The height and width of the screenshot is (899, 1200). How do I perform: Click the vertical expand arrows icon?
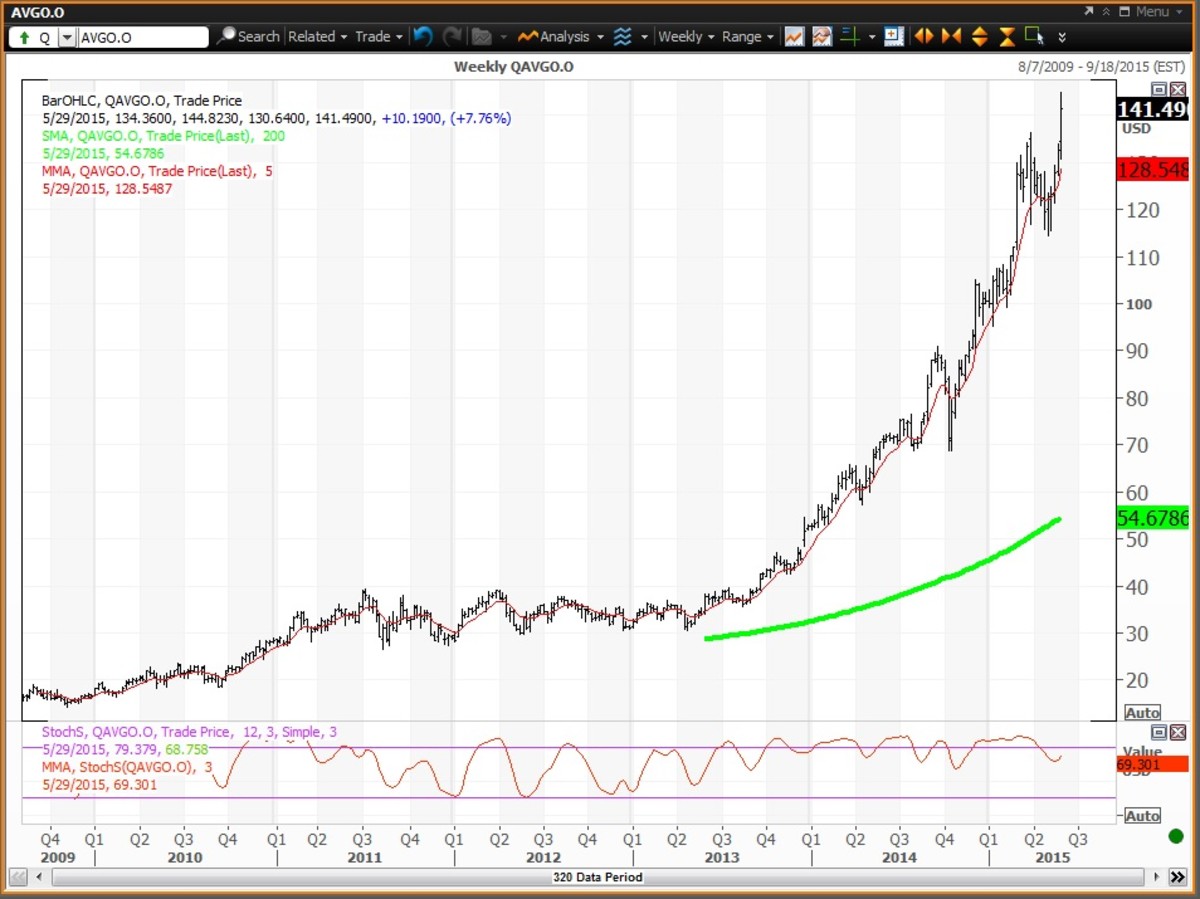[x=980, y=37]
